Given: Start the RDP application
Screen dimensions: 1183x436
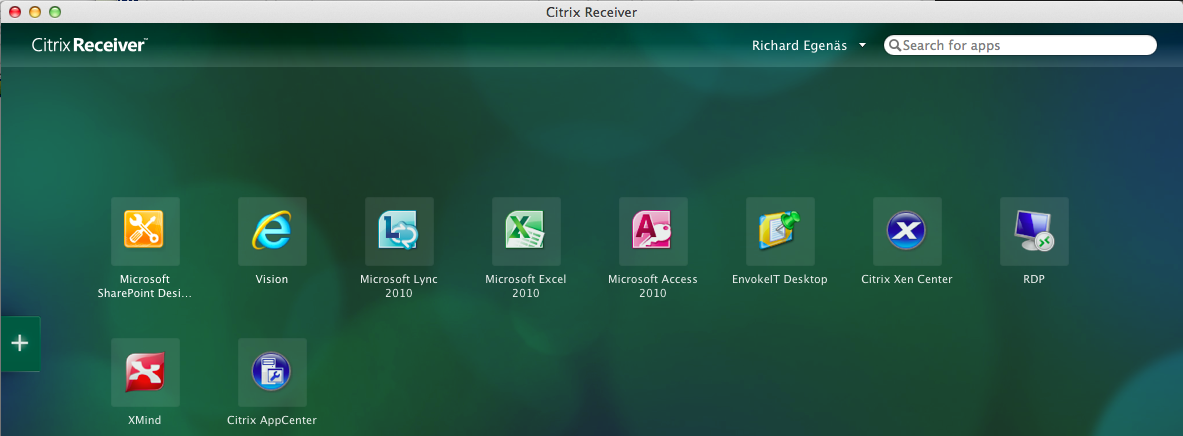Looking at the screenshot, I should tap(1034, 231).
